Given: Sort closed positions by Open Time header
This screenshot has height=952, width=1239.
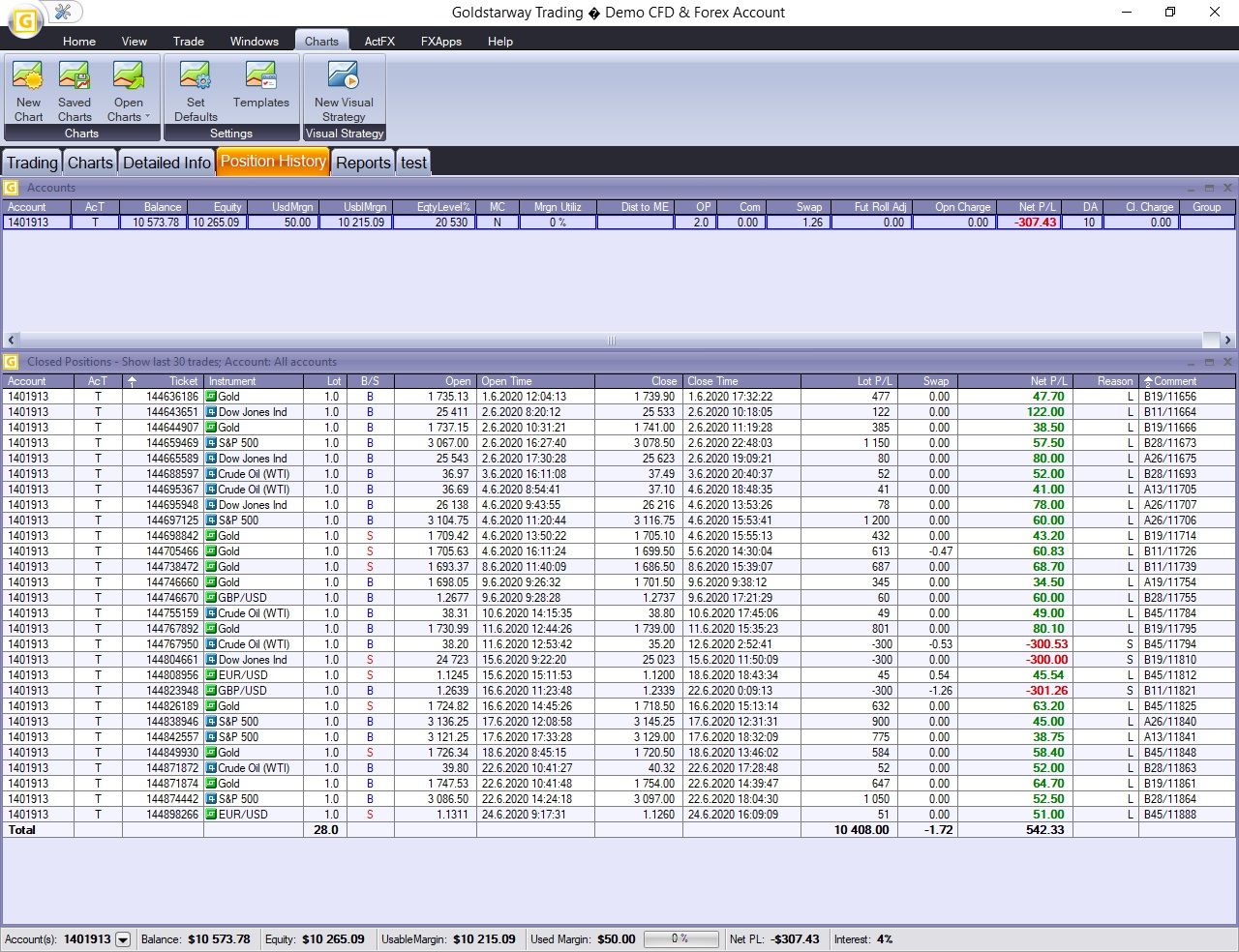Looking at the screenshot, I should pyautogui.click(x=534, y=381).
